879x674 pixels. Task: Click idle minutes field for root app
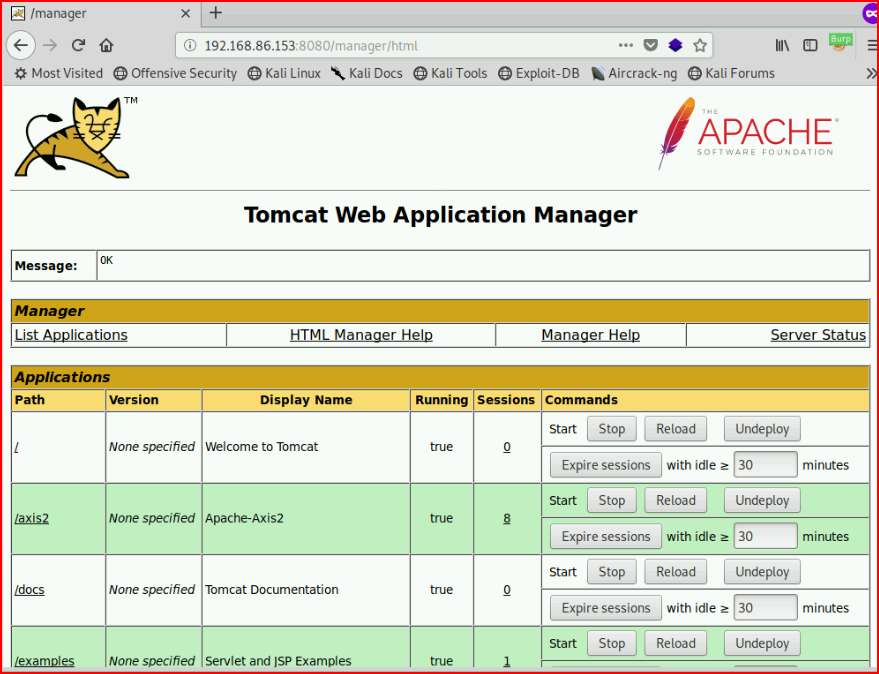tap(765, 465)
